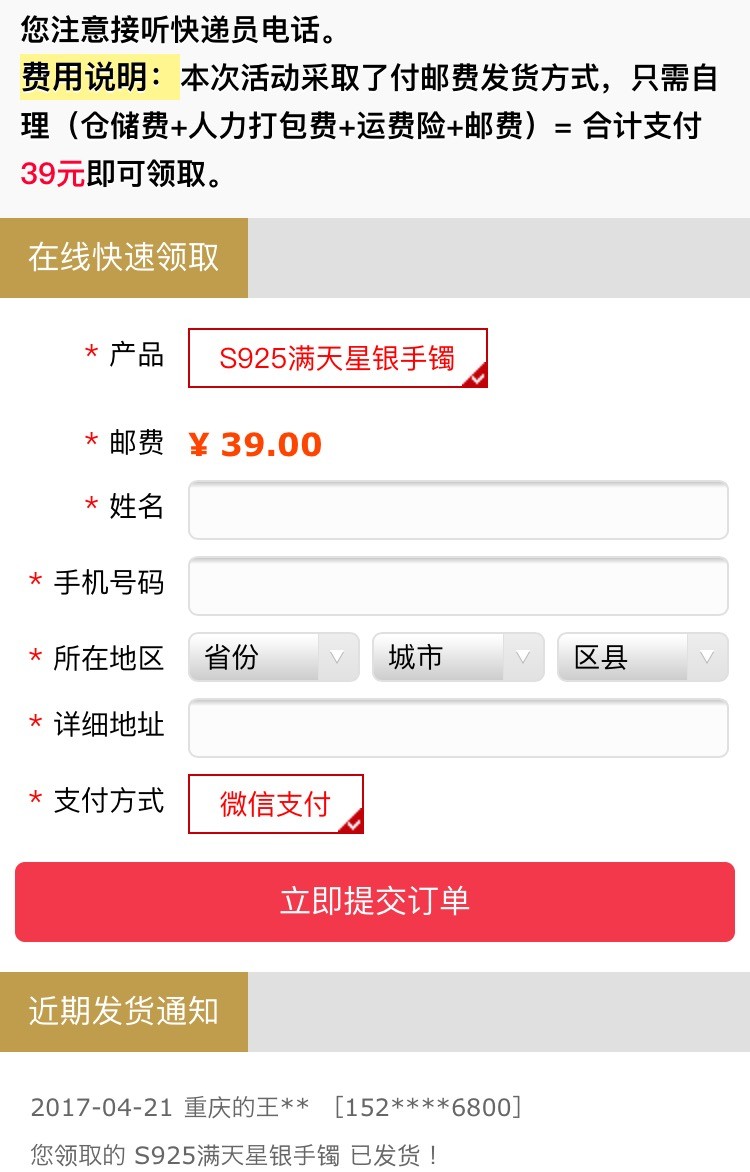Image resolution: width=750 pixels, height=1172 pixels.
Task: Focus the 详细地址 address input field
Action: [458, 728]
